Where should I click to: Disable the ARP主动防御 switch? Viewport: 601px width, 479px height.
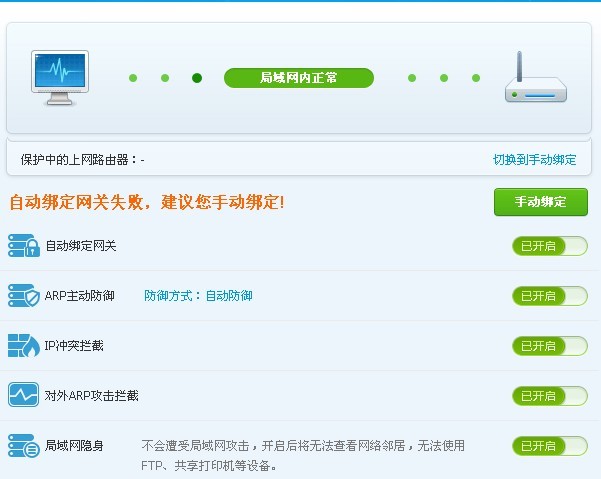[549, 296]
